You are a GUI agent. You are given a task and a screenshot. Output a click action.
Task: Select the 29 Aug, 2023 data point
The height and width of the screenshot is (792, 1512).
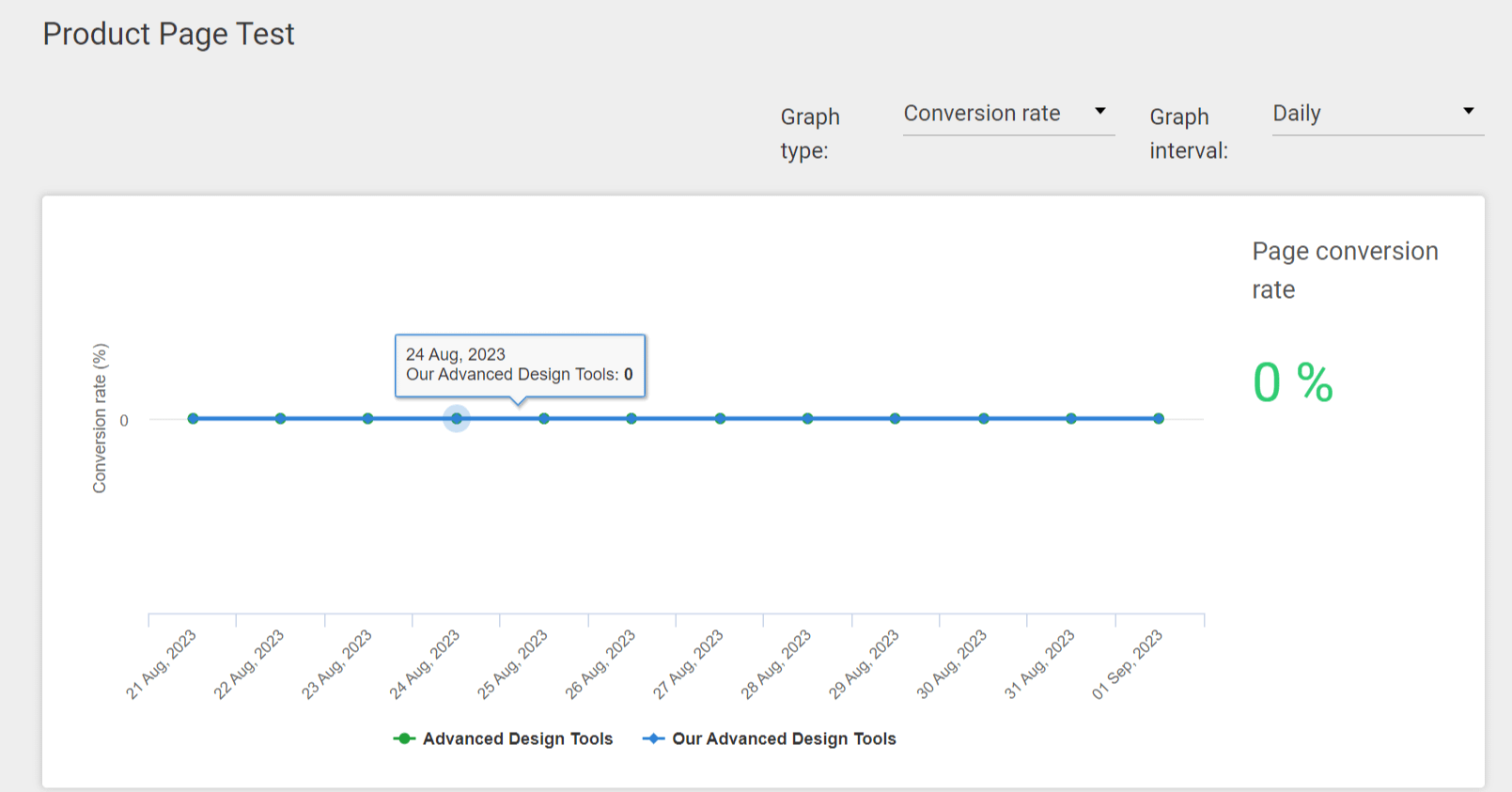895,419
